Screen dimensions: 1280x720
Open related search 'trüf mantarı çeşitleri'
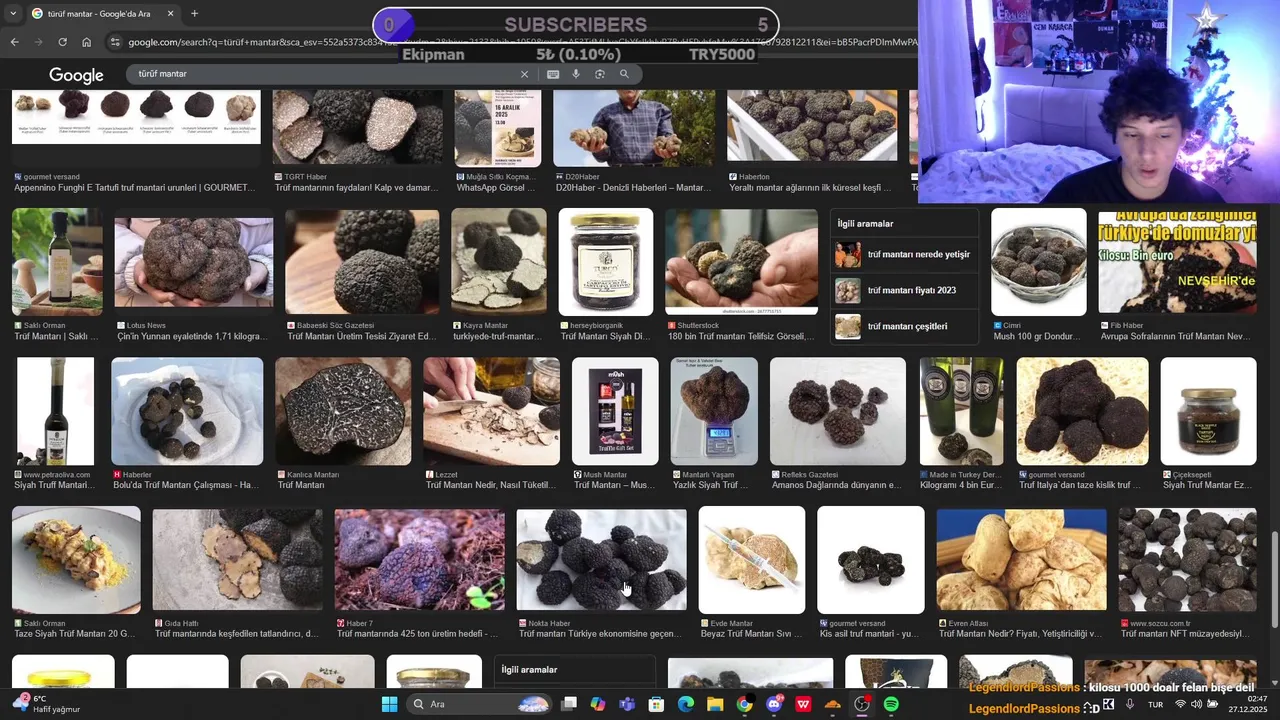tap(903, 326)
